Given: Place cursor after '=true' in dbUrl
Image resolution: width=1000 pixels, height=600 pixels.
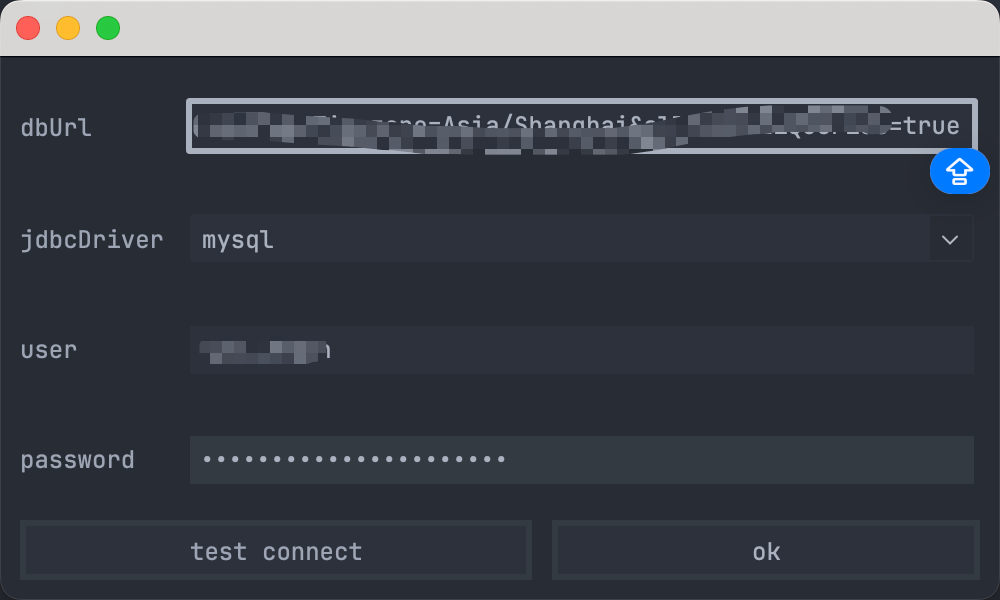Looking at the screenshot, I should (x=962, y=126).
